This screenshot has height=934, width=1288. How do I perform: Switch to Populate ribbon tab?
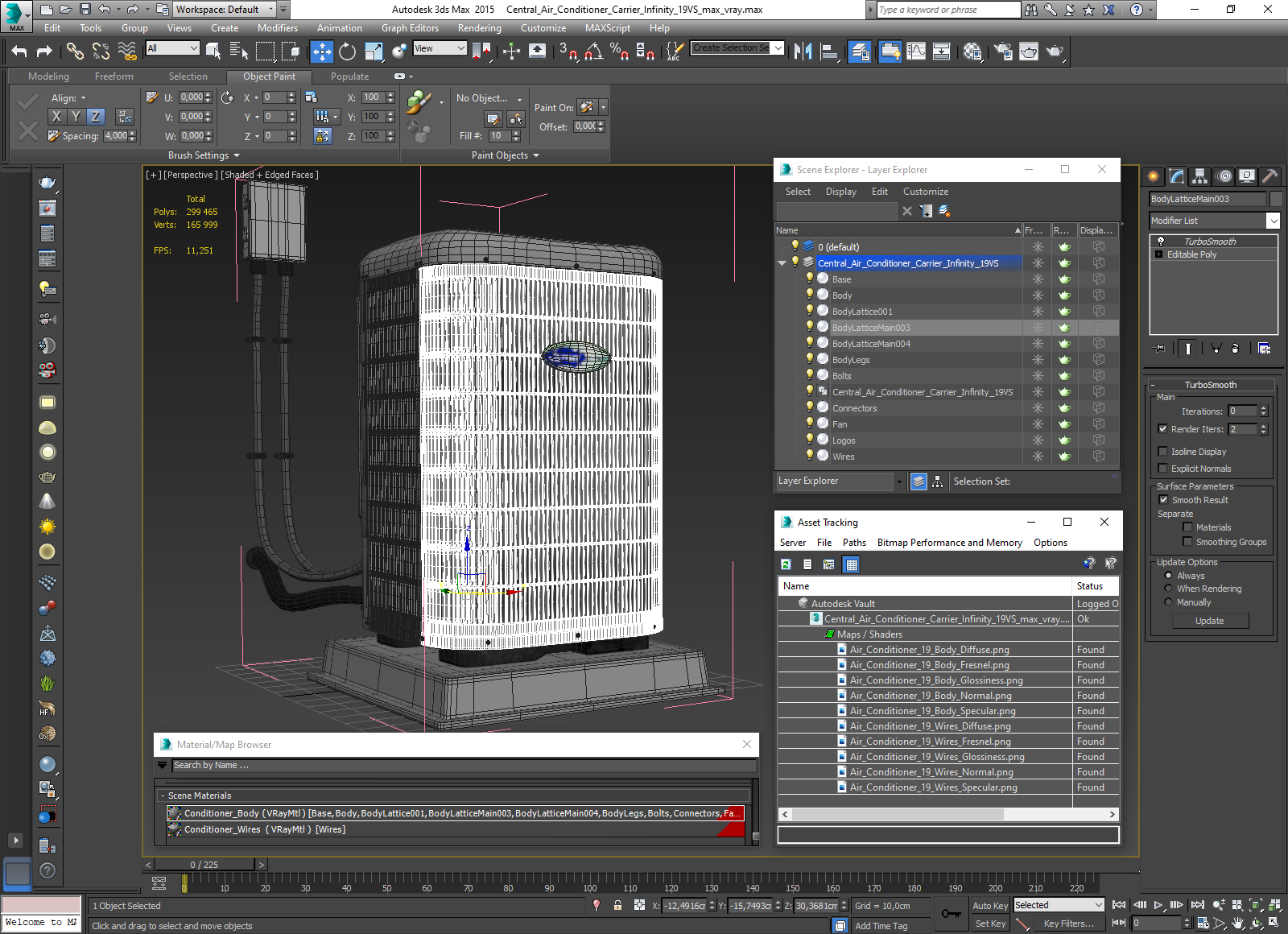tap(350, 76)
